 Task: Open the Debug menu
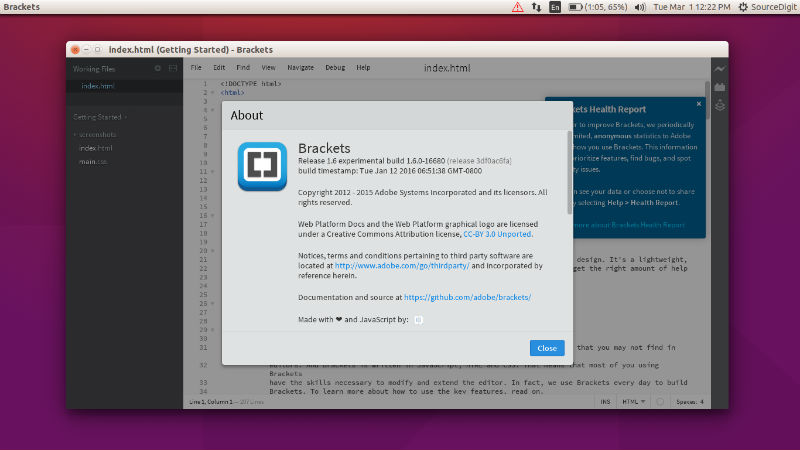[335, 68]
